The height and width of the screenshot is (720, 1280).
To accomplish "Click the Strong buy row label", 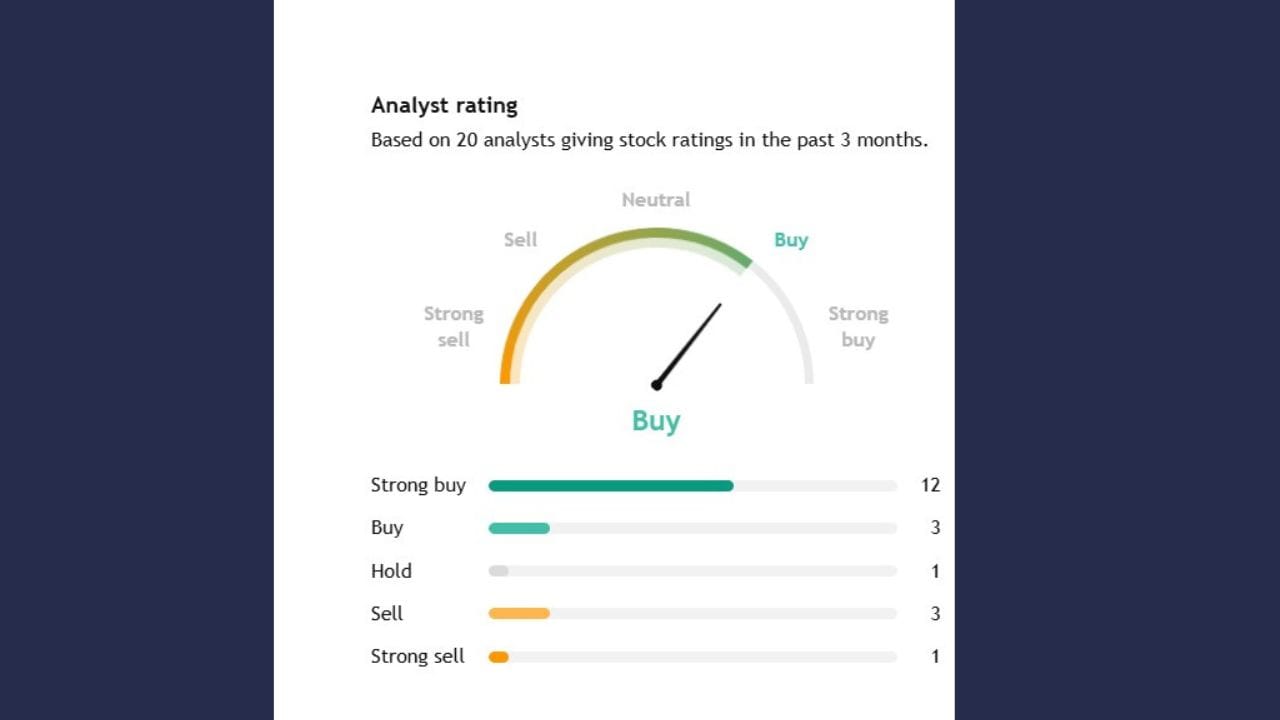I will (418, 485).
